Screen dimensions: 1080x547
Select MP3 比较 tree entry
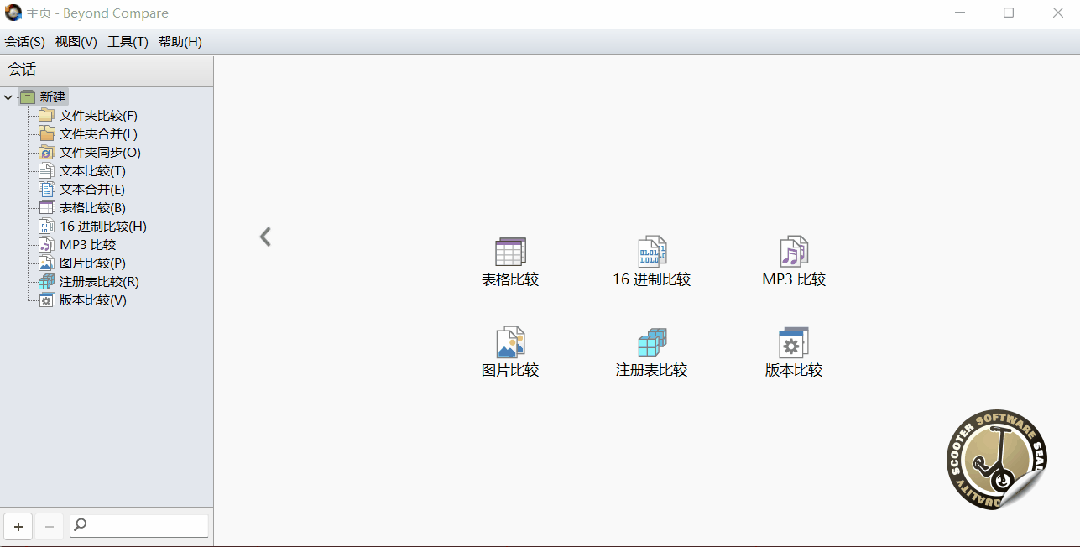(87, 245)
